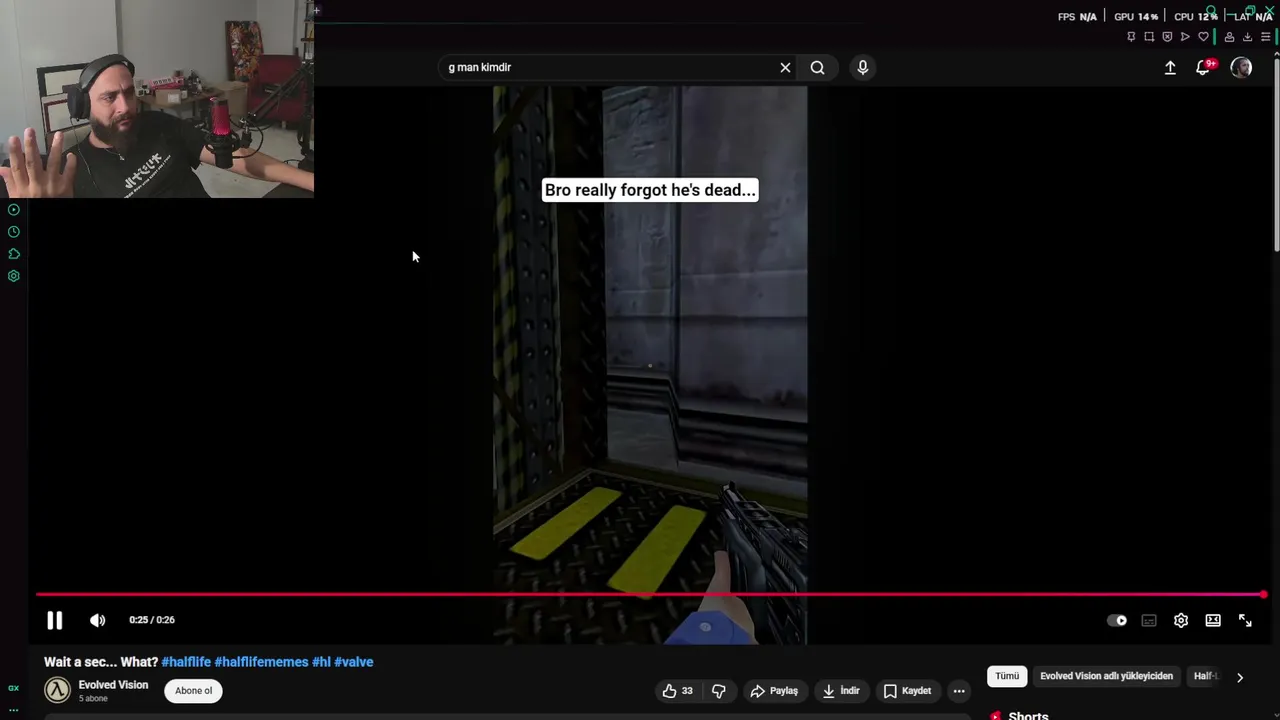Image resolution: width=1280 pixels, height=720 pixels.
Task: Open the browser sidebar settings gear
Action: click(14, 276)
